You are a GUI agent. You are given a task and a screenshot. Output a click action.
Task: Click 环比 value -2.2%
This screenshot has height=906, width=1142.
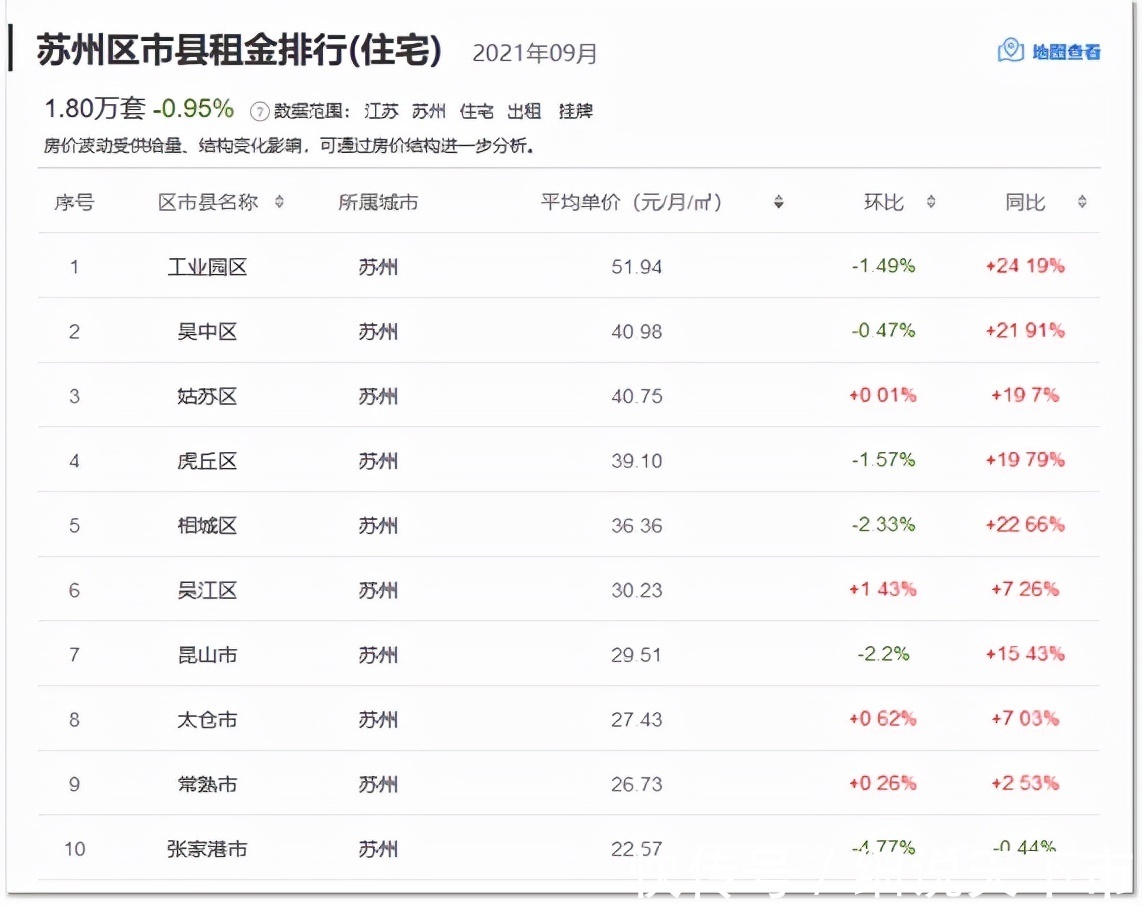[x=883, y=654]
